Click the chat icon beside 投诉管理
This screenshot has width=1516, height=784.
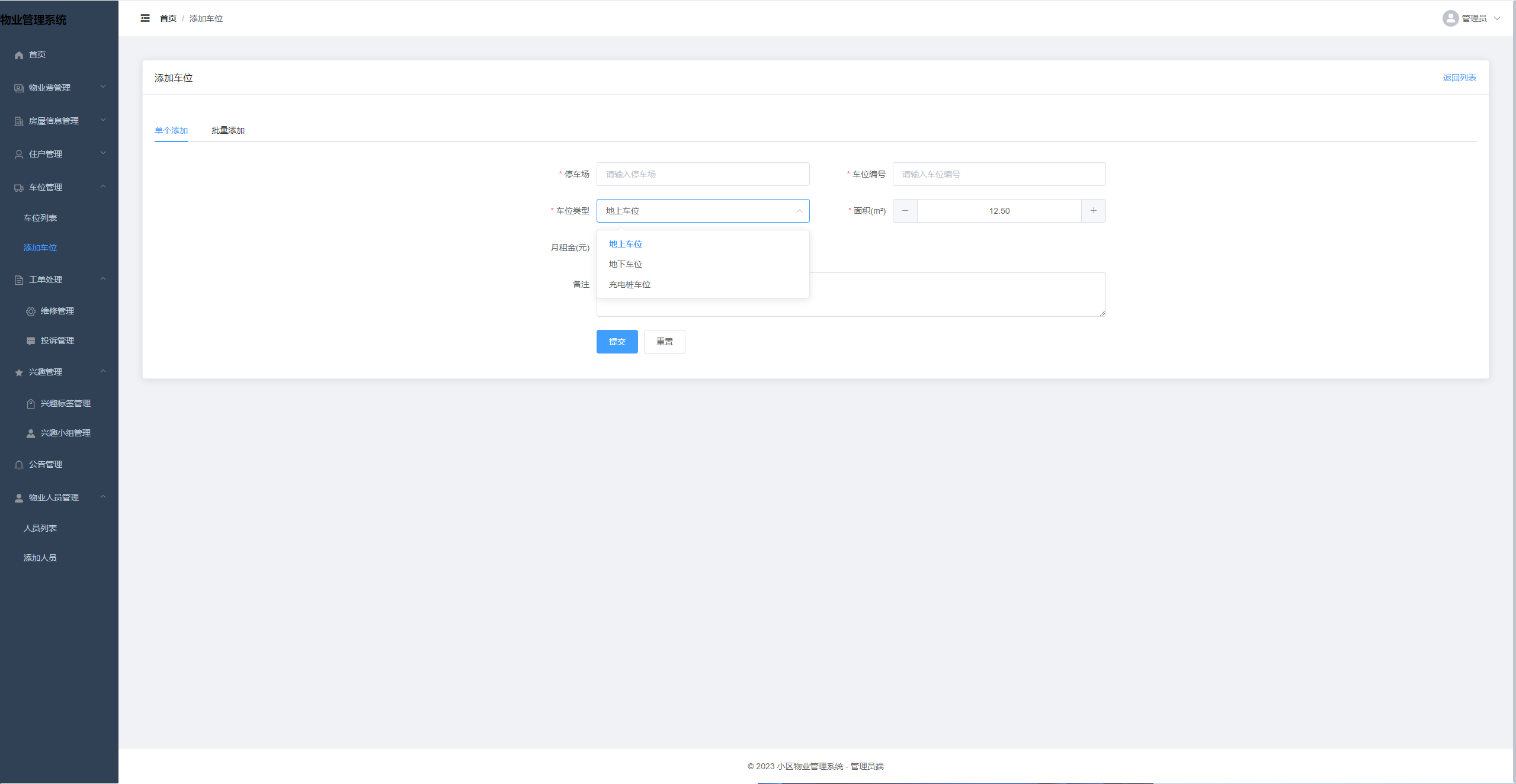click(x=31, y=341)
